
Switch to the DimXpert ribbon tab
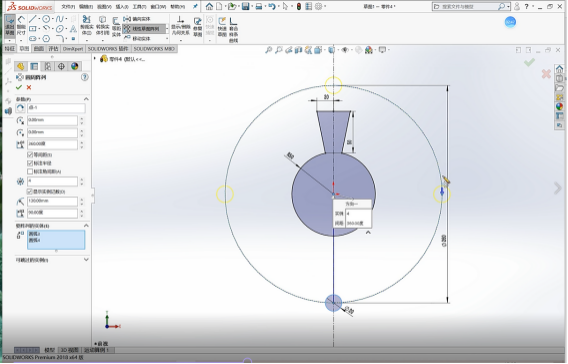73,49
